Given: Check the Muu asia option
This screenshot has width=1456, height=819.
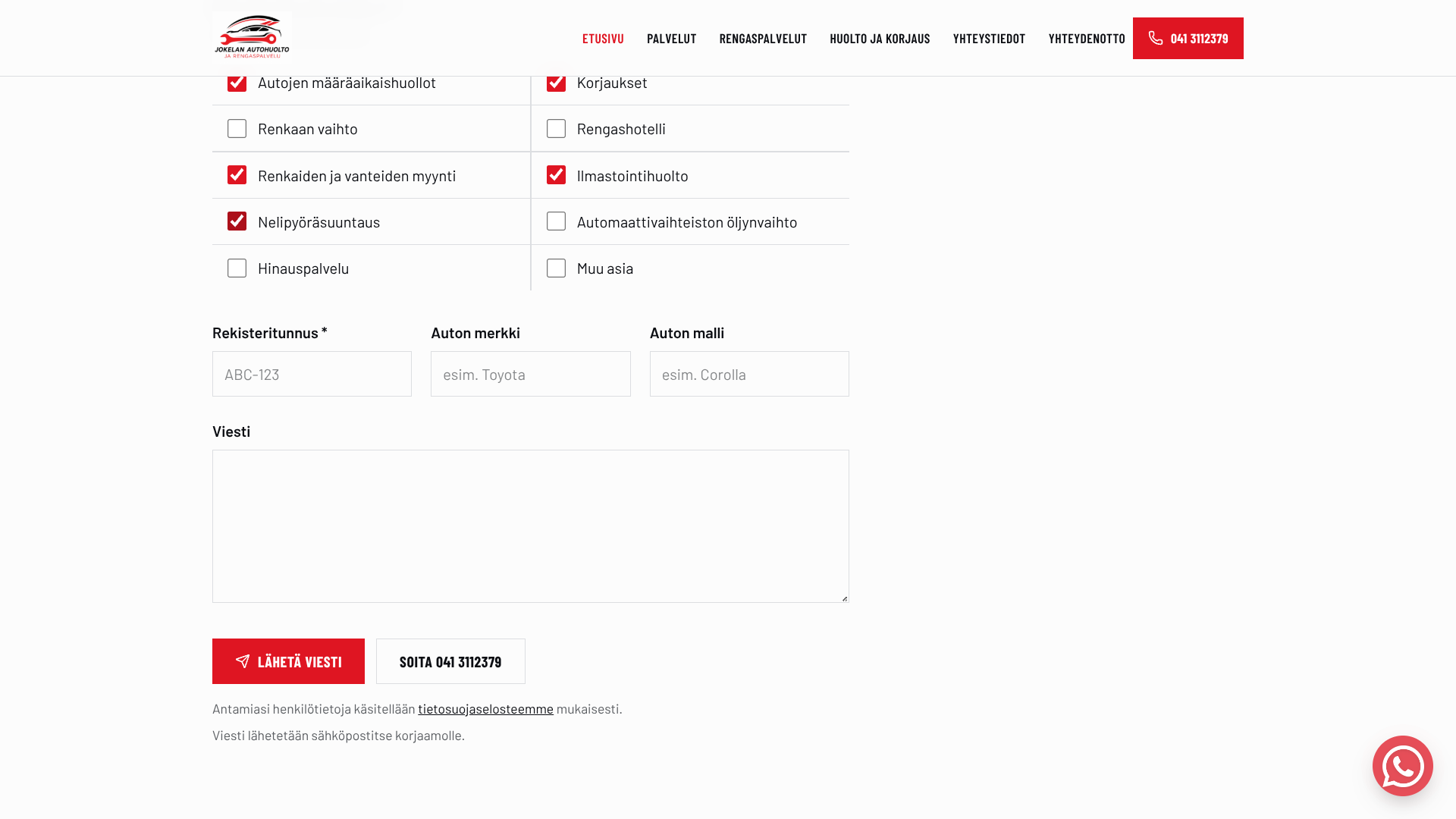Looking at the screenshot, I should (x=556, y=268).
